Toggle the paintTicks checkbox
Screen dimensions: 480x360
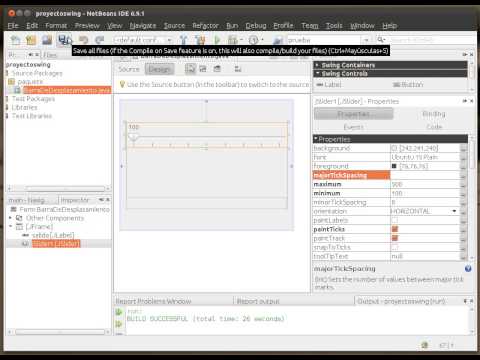click(395, 229)
